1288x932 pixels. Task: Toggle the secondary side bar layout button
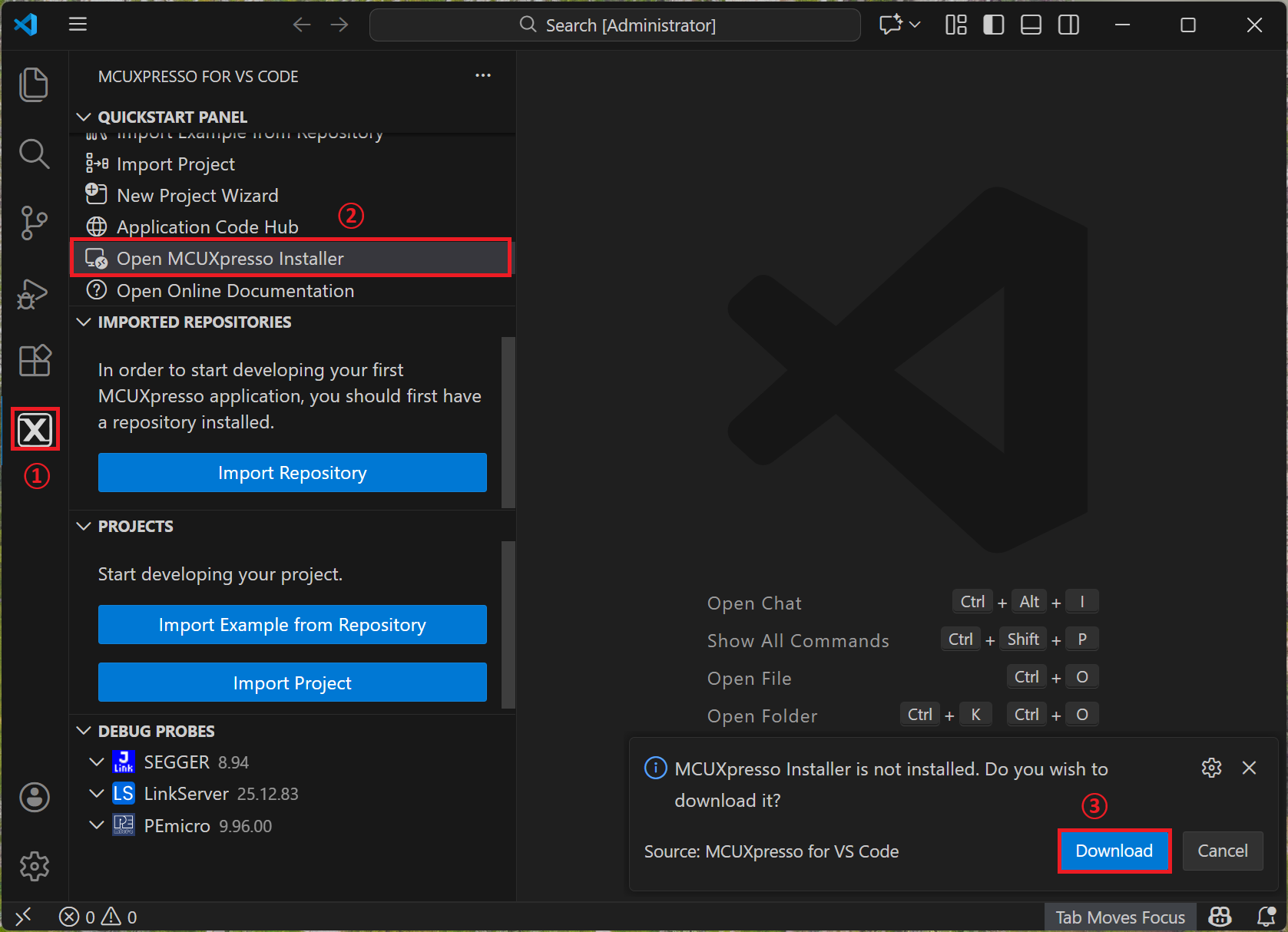1068,25
